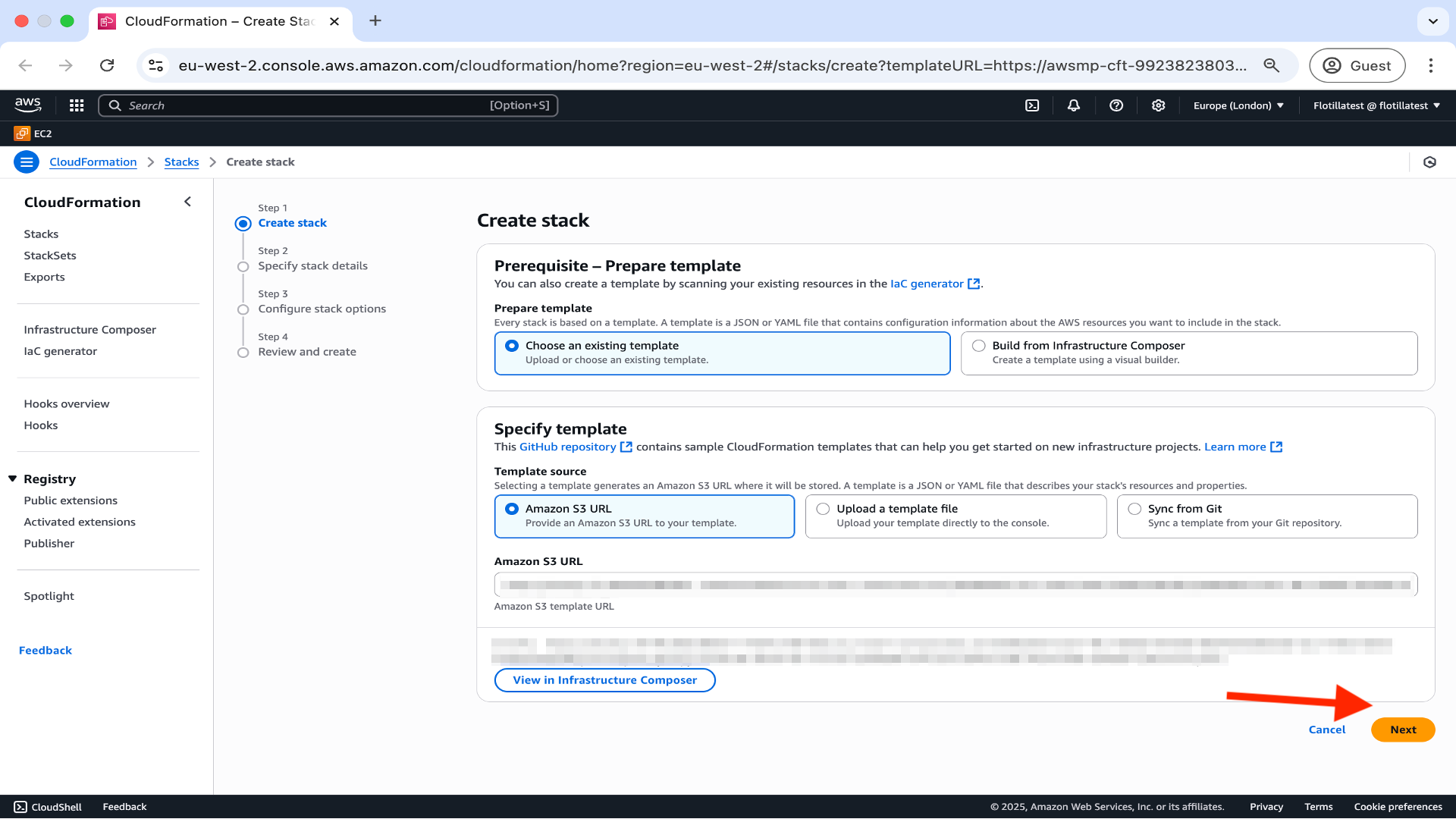Open the AWS services grid menu

click(77, 105)
